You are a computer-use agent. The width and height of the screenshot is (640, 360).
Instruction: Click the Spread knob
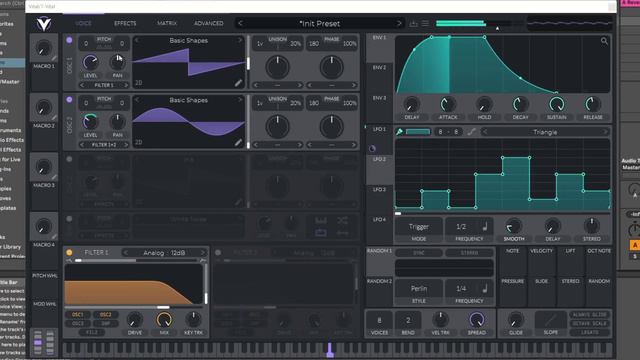click(x=476, y=320)
